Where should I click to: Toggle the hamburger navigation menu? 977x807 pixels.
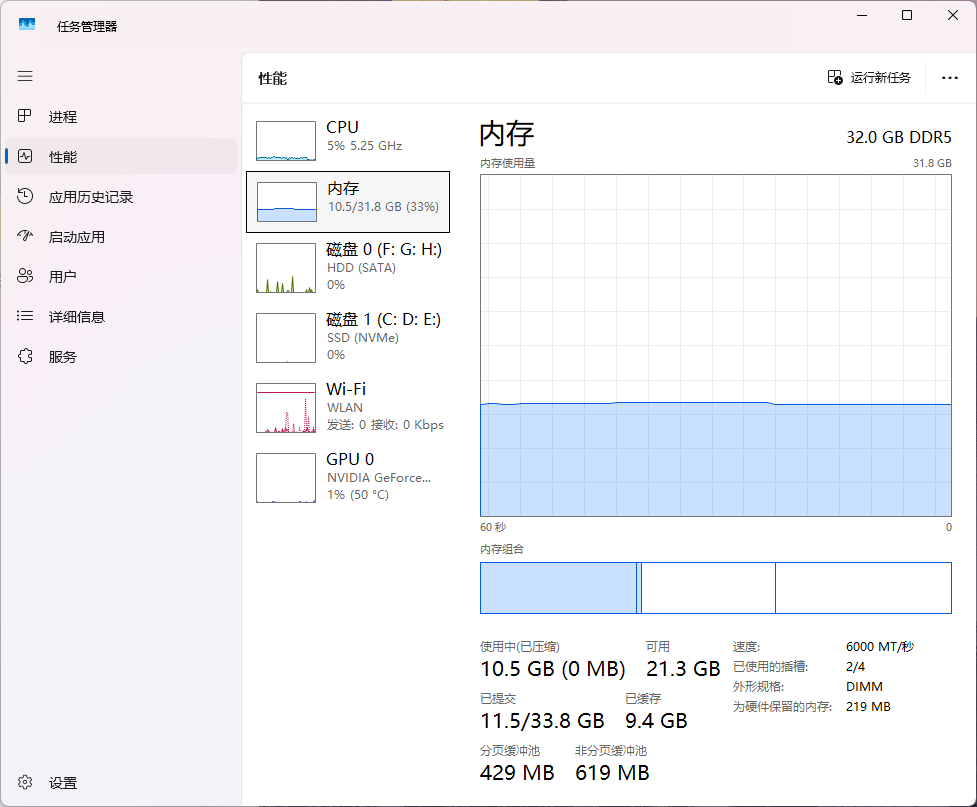(x=25, y=76)
